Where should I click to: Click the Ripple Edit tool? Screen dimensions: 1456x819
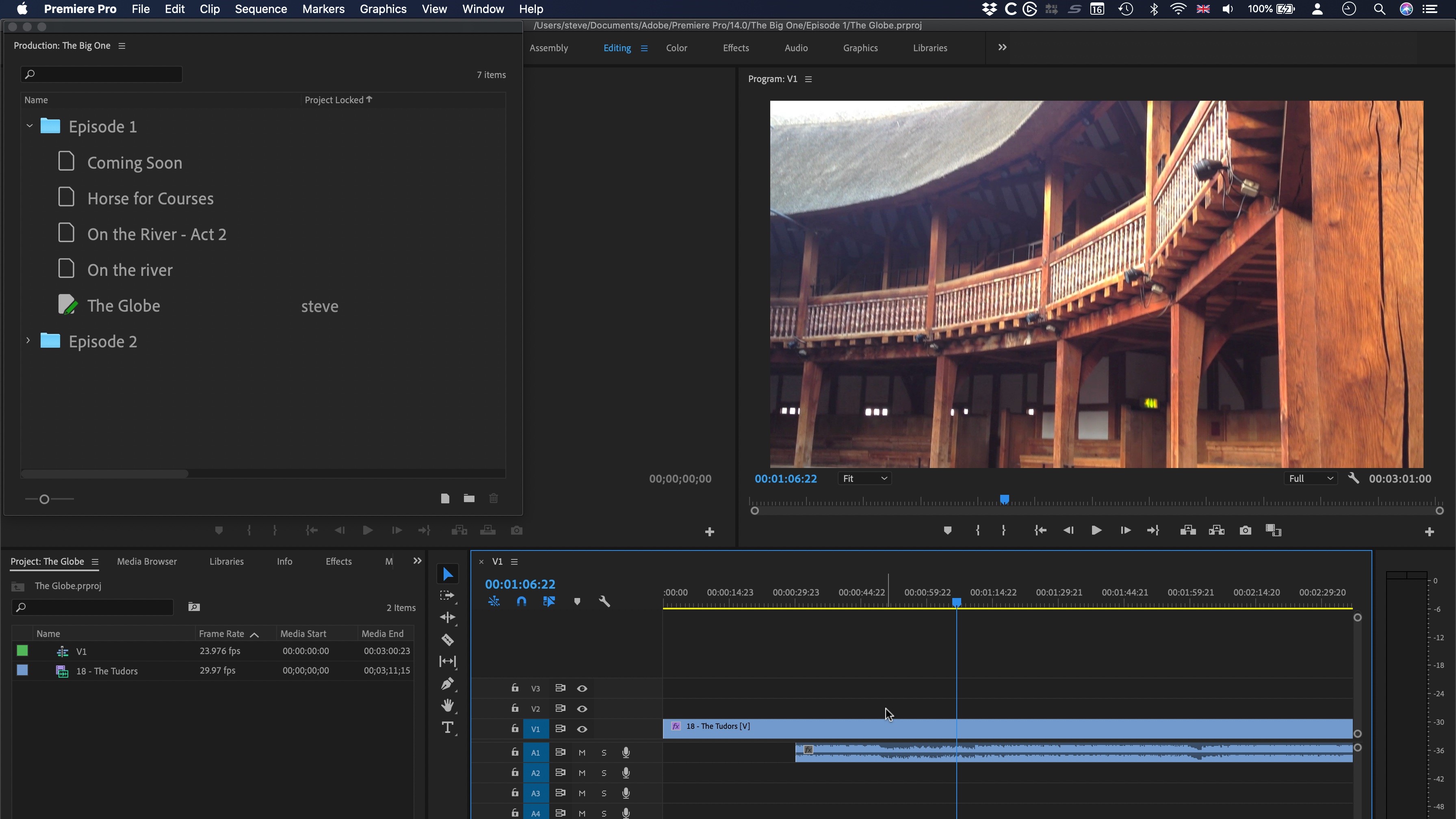tap(447, 618)
